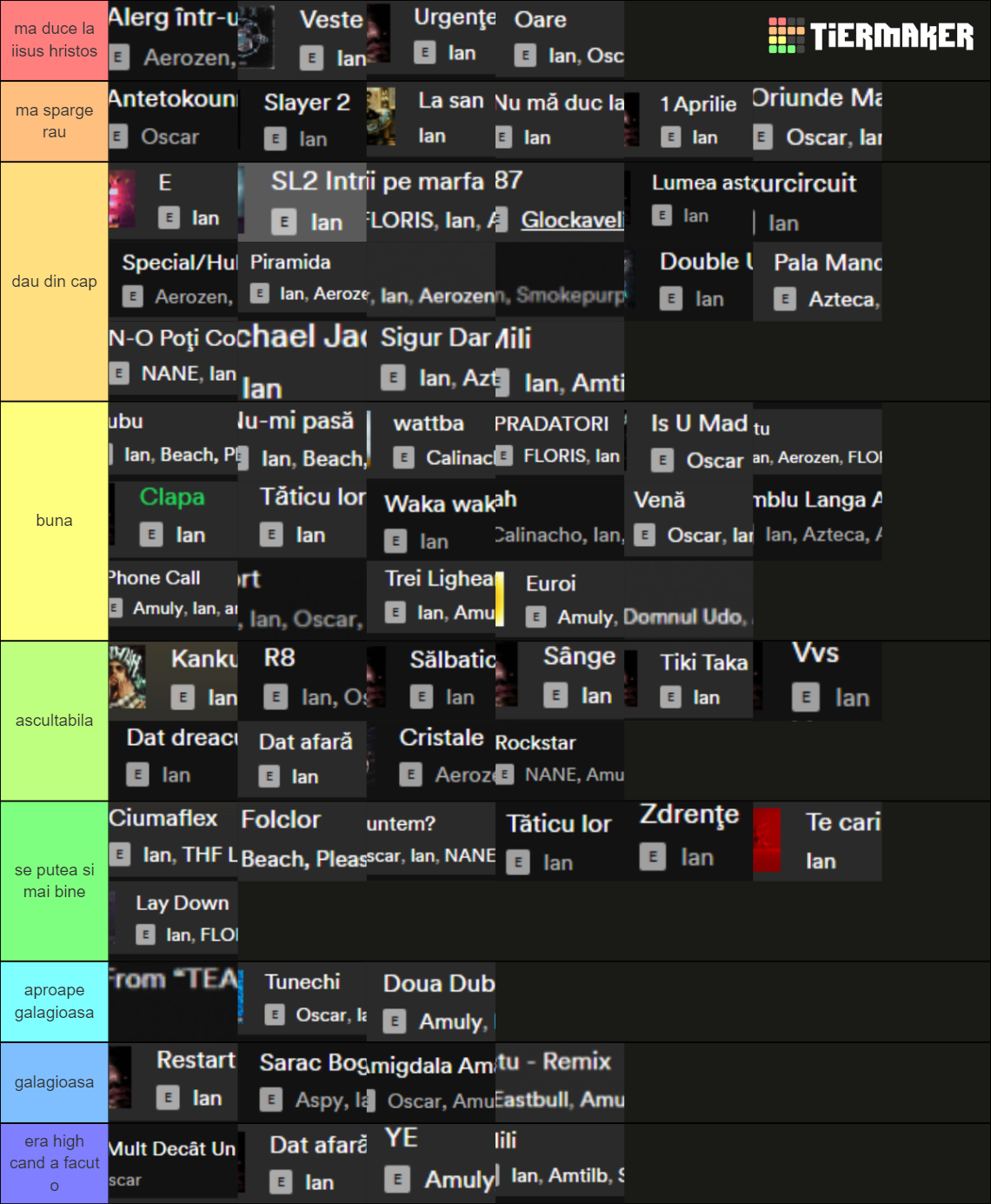
Task: Select the 'ma sparge rau' tier label
Action: [54, 122]
